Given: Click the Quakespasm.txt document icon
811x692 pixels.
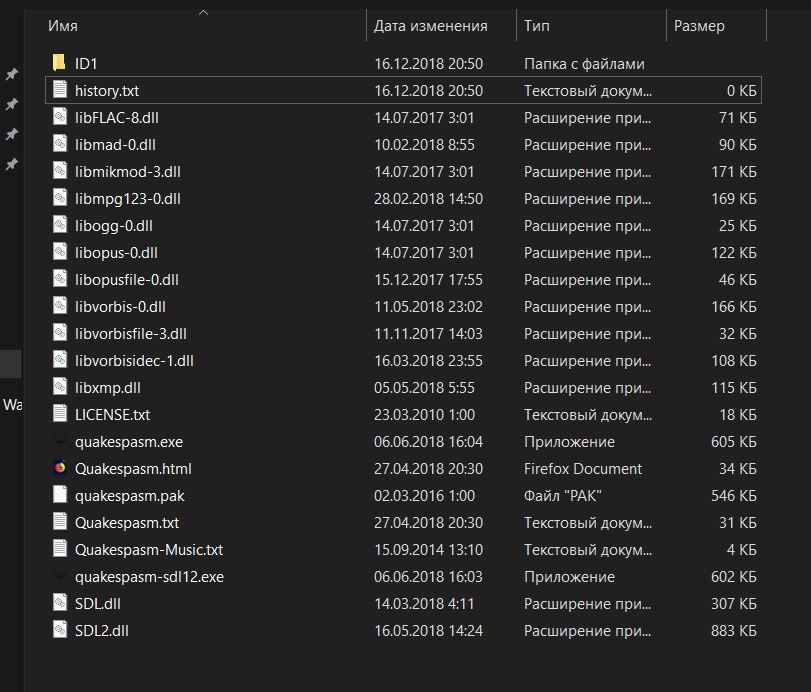Looking at the screenshot, I should click(x=59, y=521).
